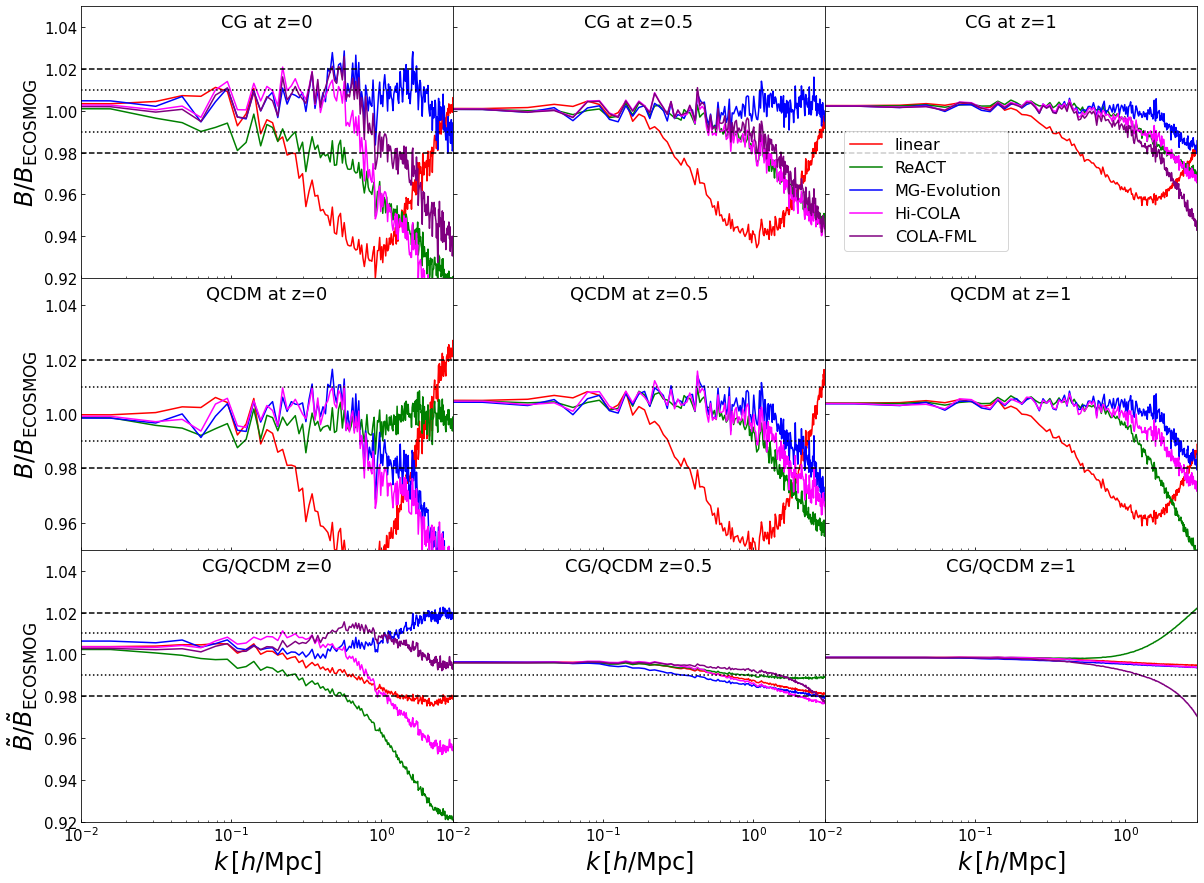The height and width of the screenshot is (883, 1204).
Task: Click the 'CG/QCDM z=0' panel title
Action: pos(267,566)
